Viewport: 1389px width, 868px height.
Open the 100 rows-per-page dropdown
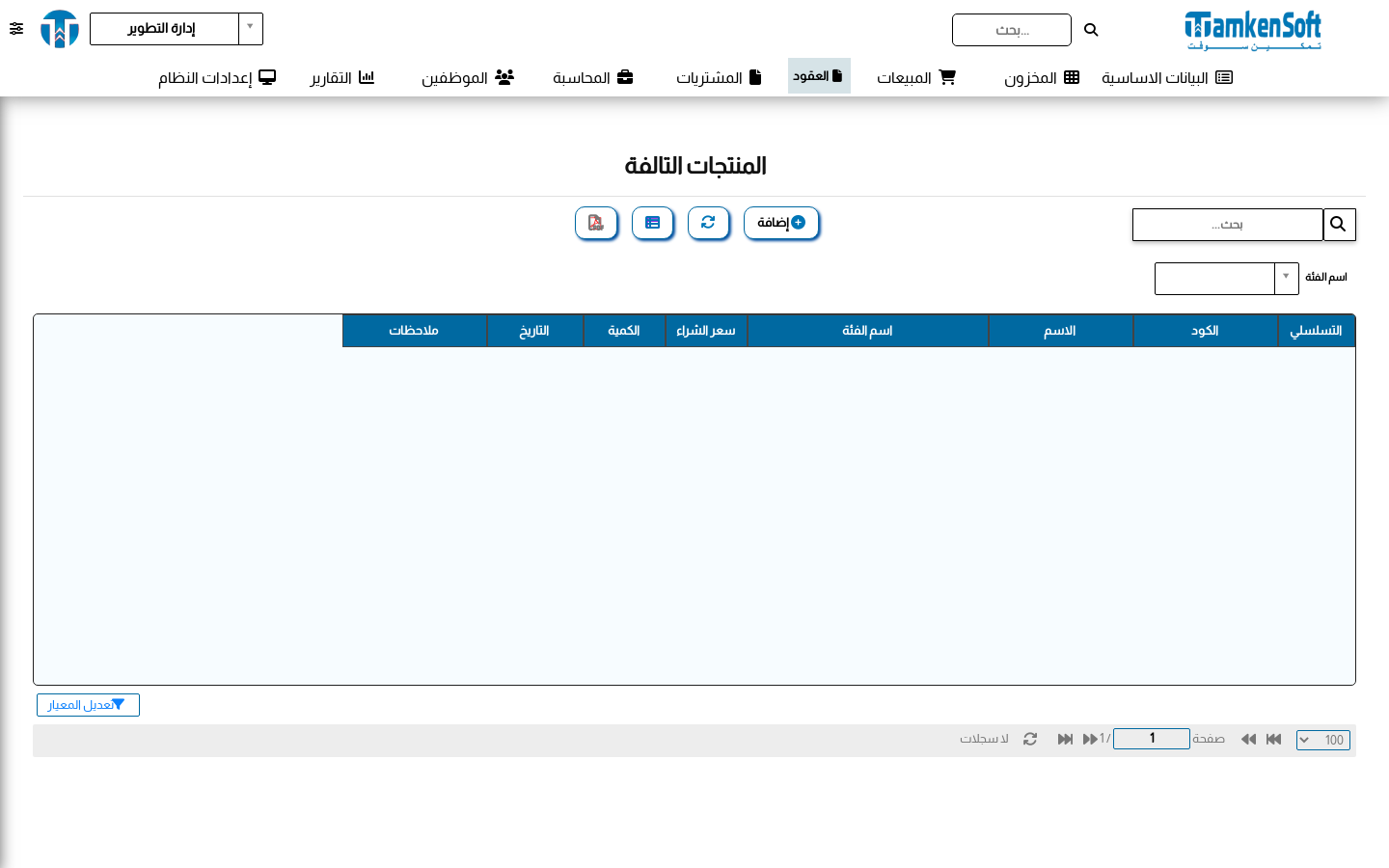click(1323, 740)
